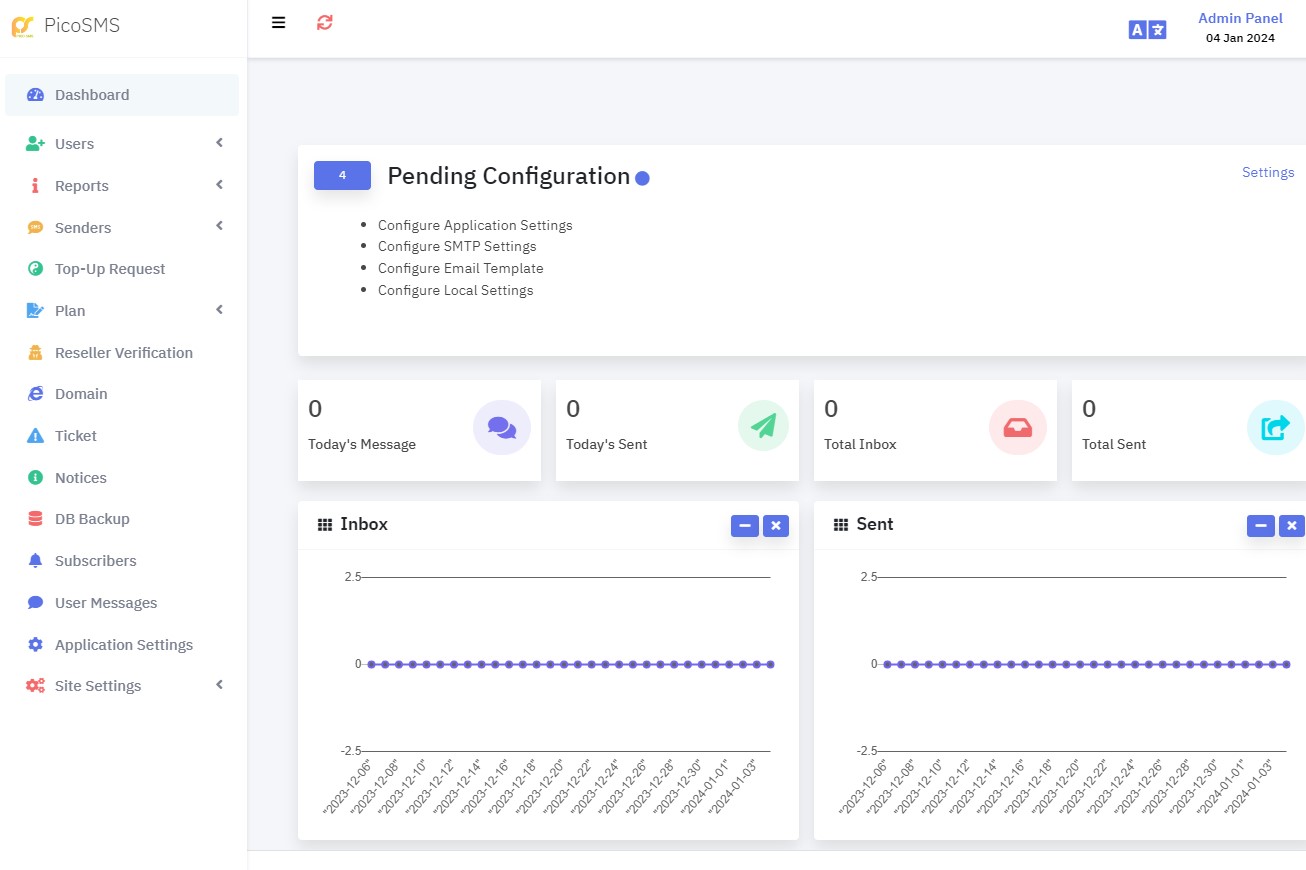Viewport: 1306px width, 870px height.
Task: Open the Settings link in Pending Configuration
Action: pyautogui.click(x=1268, y=172)
